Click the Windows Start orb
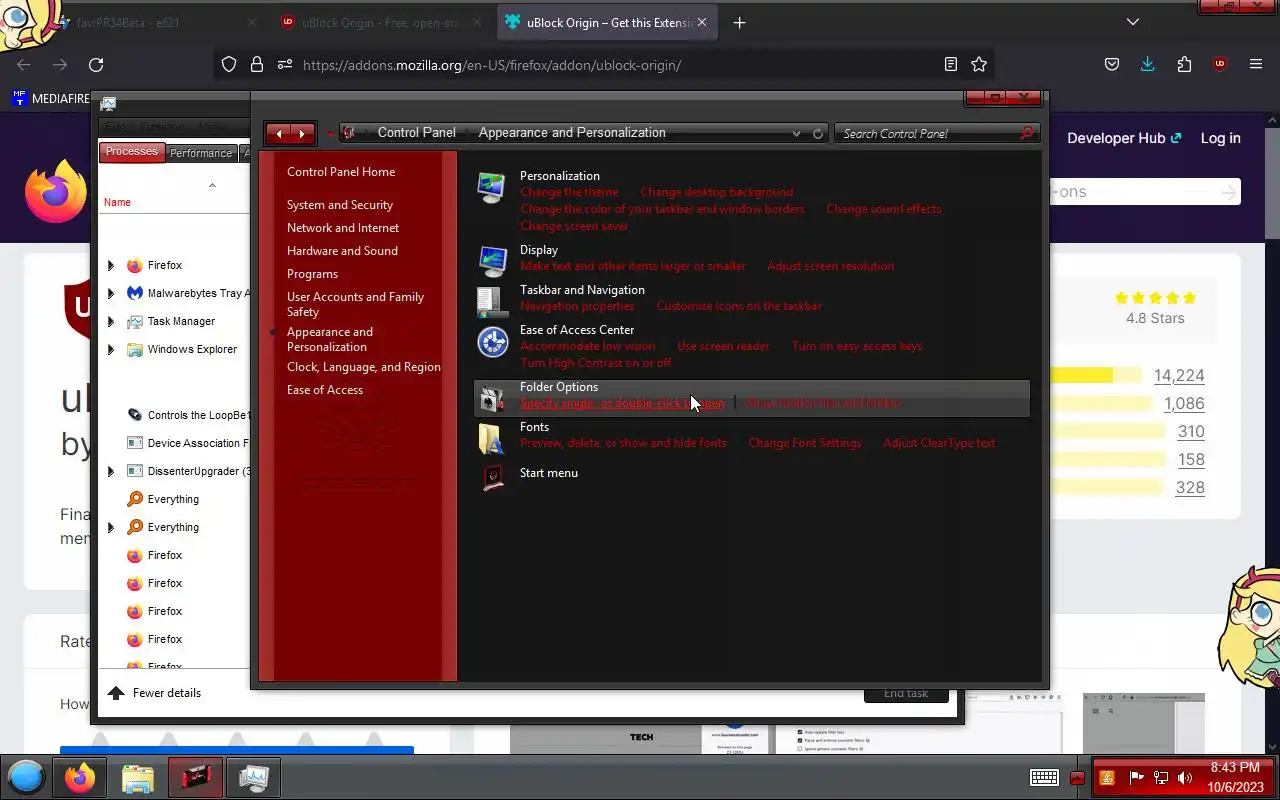1280x800 pixels. (26, 777)
